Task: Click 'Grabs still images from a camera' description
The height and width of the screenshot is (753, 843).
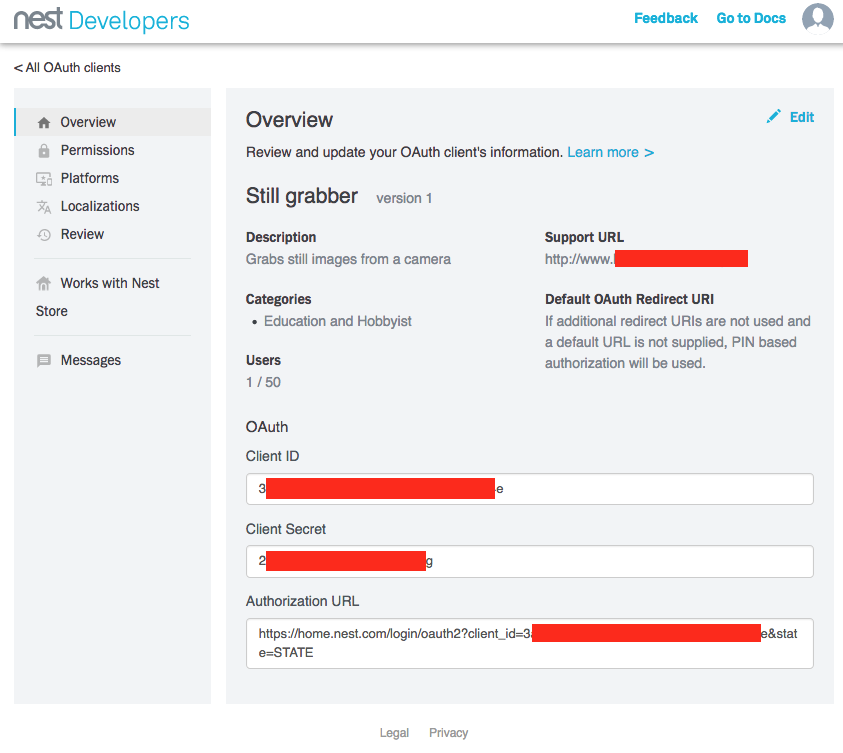Action: click(348, 259)
